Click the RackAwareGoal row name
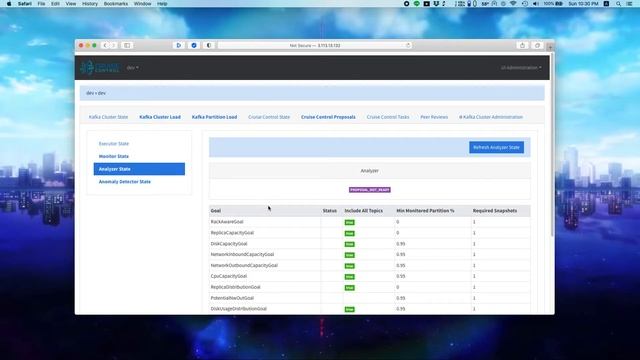The height and width of the screenshot is (360, 640). (x=227, y=222)
